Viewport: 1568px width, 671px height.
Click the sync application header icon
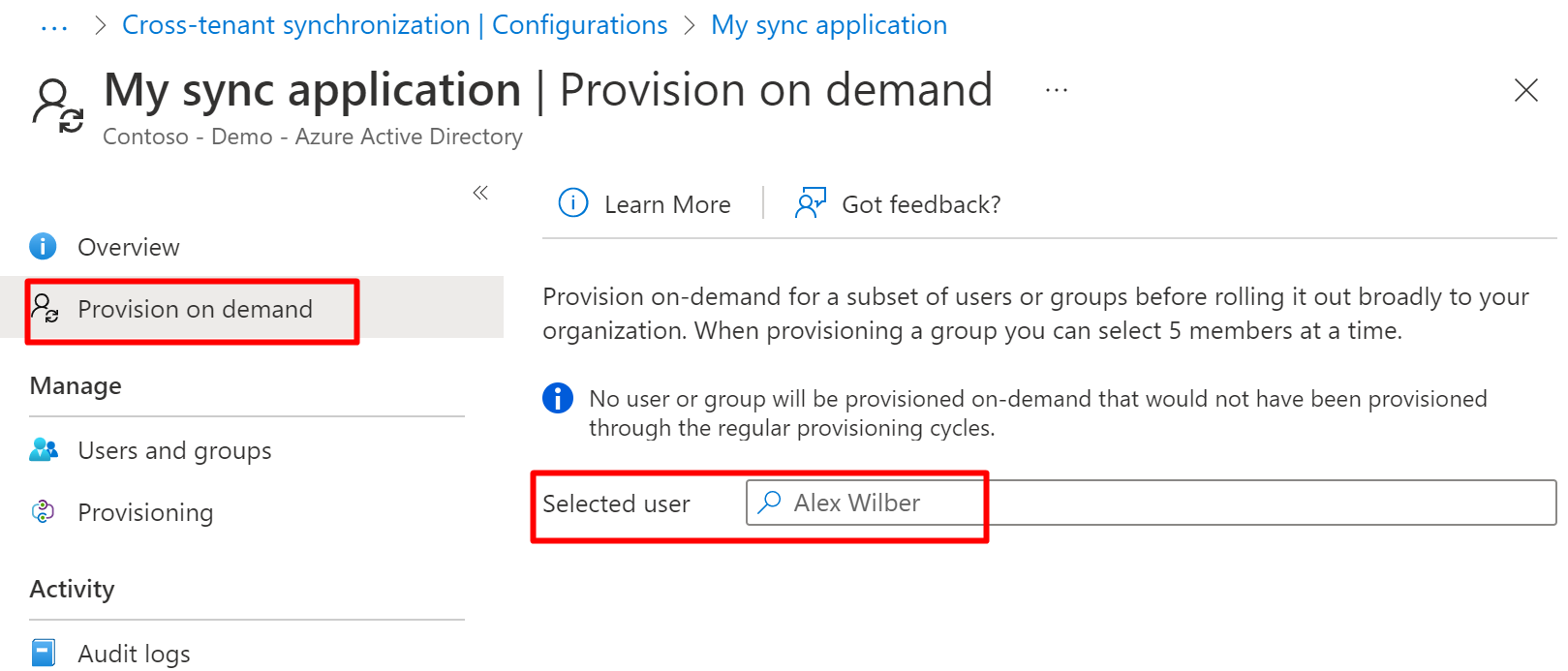point(57,105)
